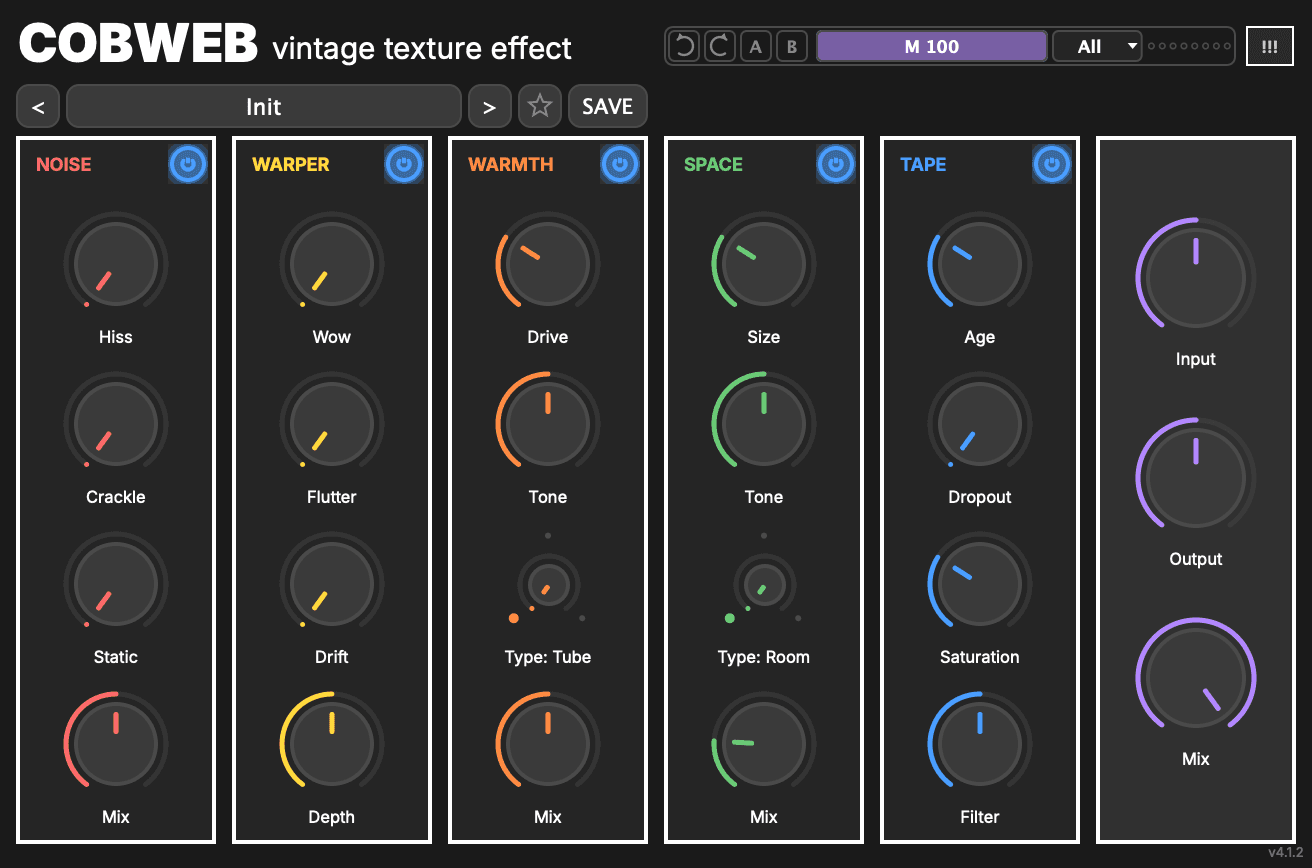
Task: Click the SAVE preset button
Action: pos(608,106)
